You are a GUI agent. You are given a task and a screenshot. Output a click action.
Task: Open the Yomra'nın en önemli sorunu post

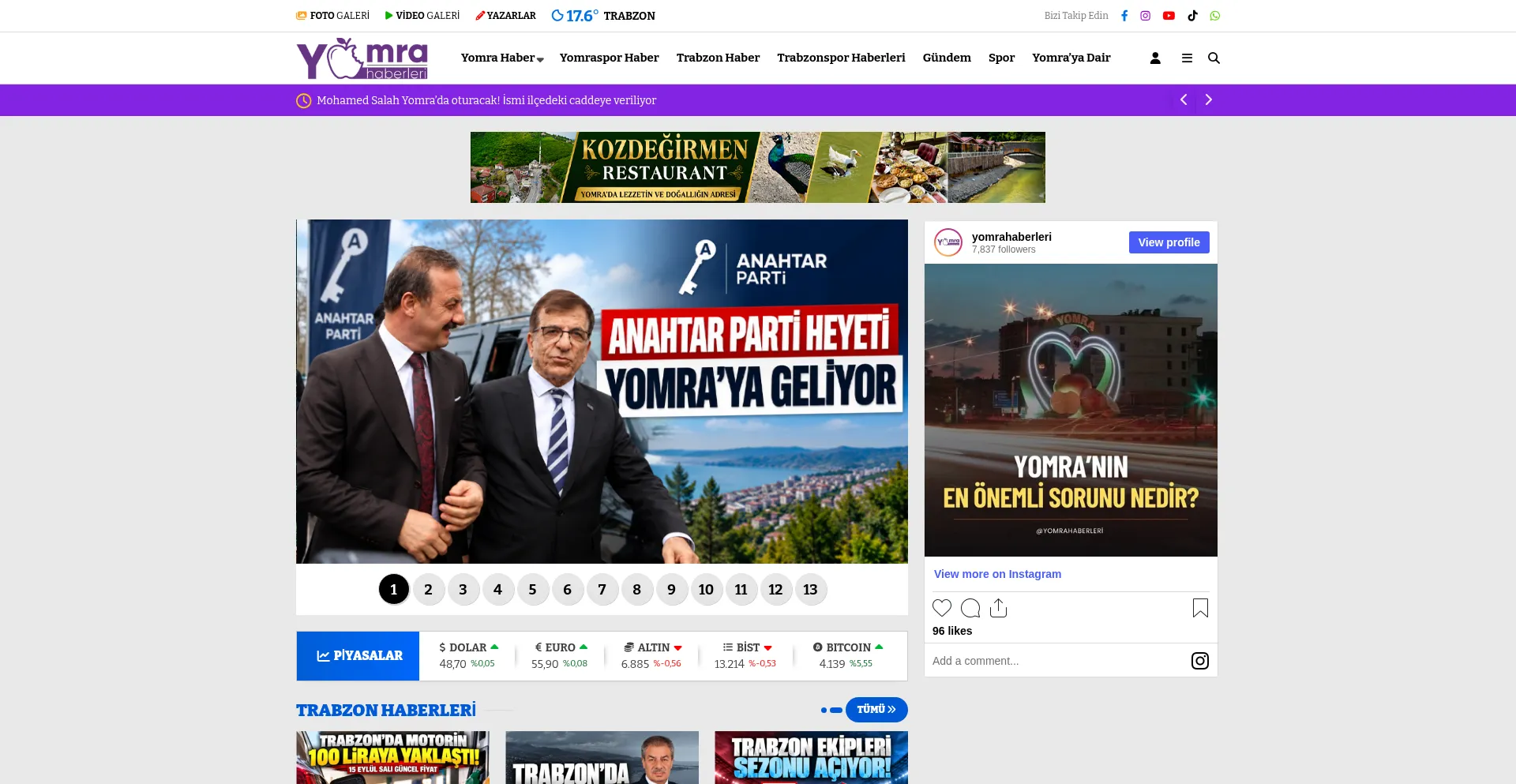pyautogui.click(x=1071, y=410)
